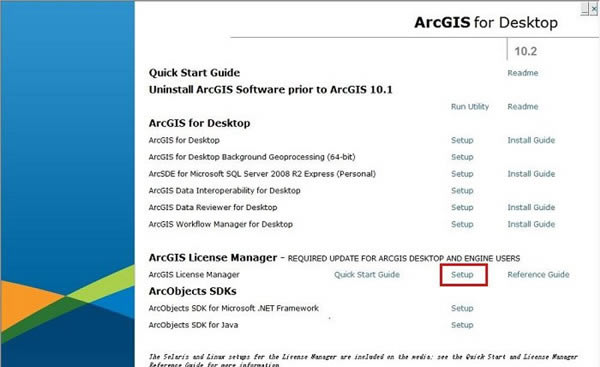Click the 'REQUIRED UPDATE FOR ARCGIS DESKTOP' notice

404,259
